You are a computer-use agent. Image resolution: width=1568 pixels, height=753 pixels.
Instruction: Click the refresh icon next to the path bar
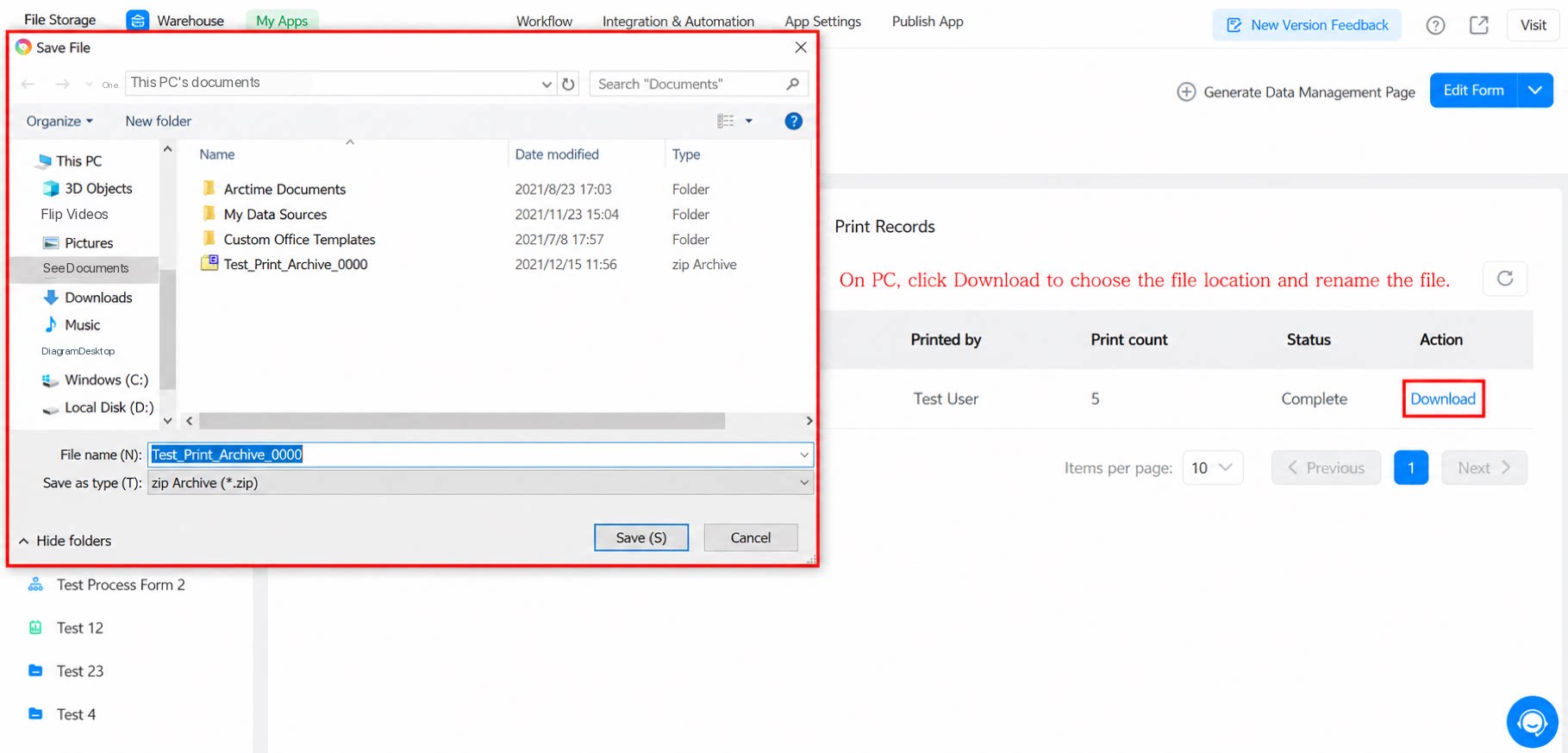[568, 84]
